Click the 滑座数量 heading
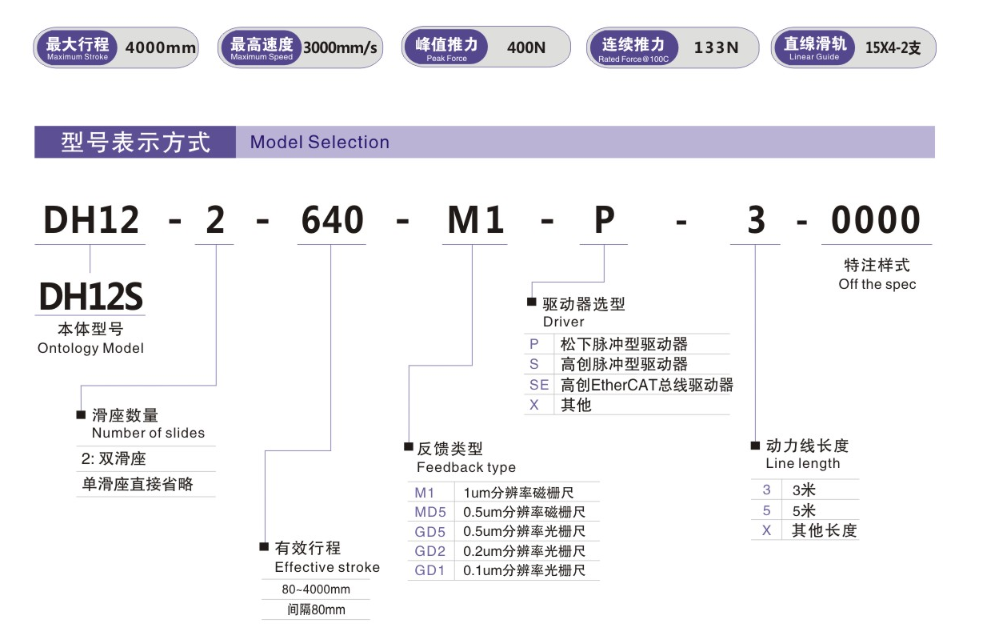Viewport: 986px width, 624px height. (125, 415)
